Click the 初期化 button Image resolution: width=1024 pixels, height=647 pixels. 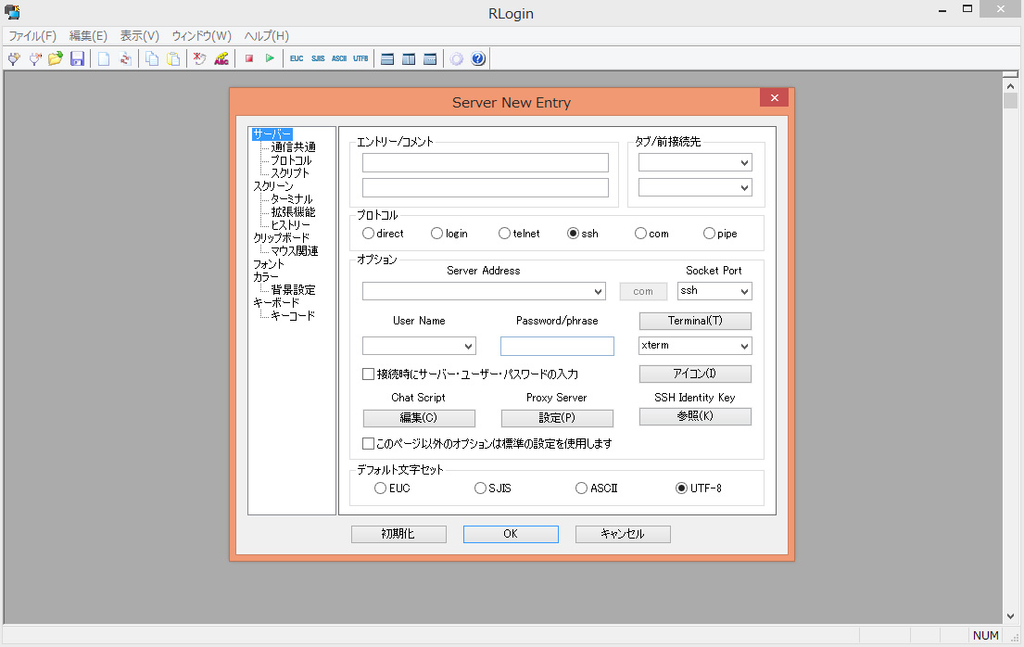point(398,533)
